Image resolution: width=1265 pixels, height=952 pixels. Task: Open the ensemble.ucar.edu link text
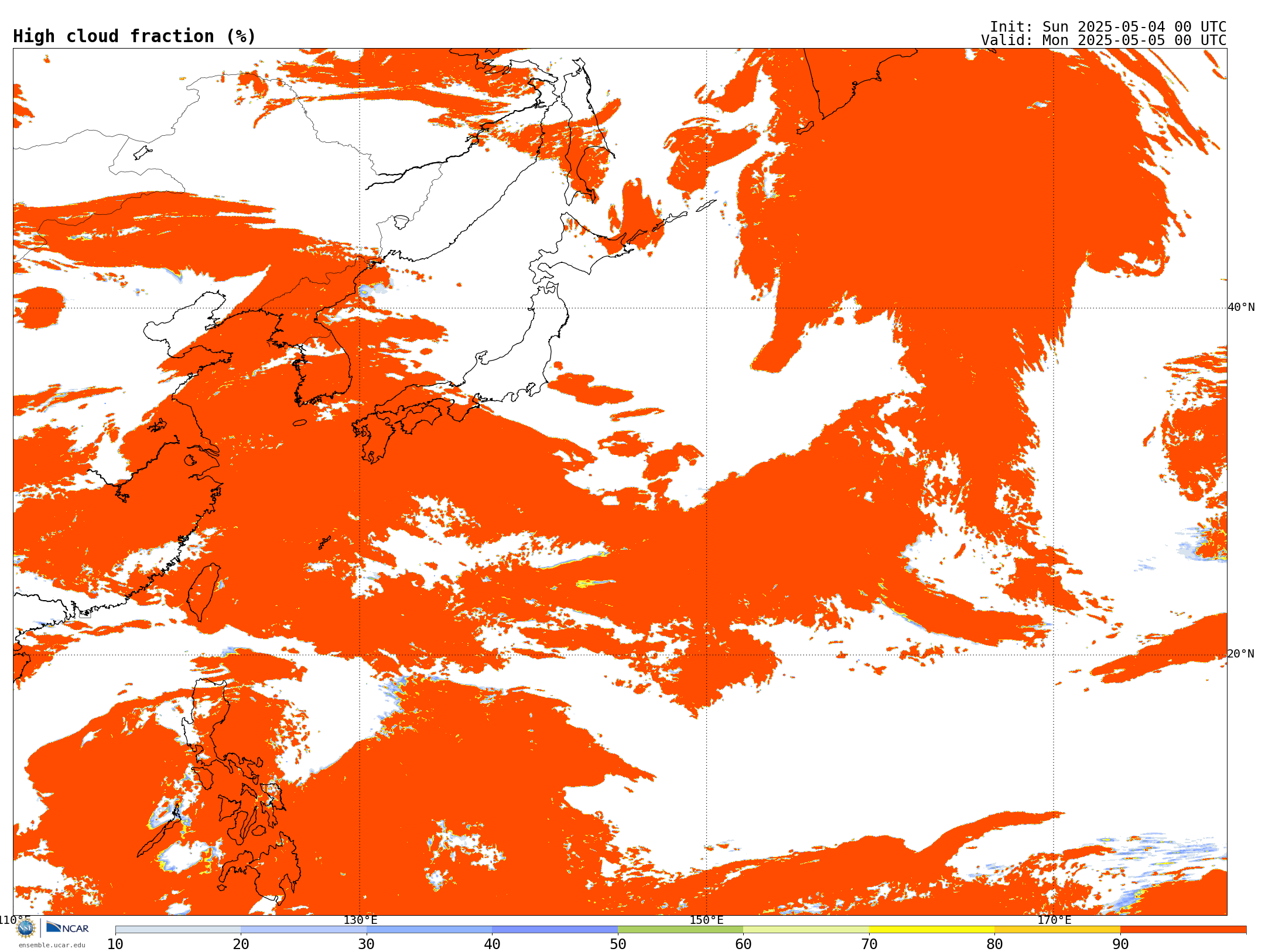pyautogui.click(x=52, y=945)
